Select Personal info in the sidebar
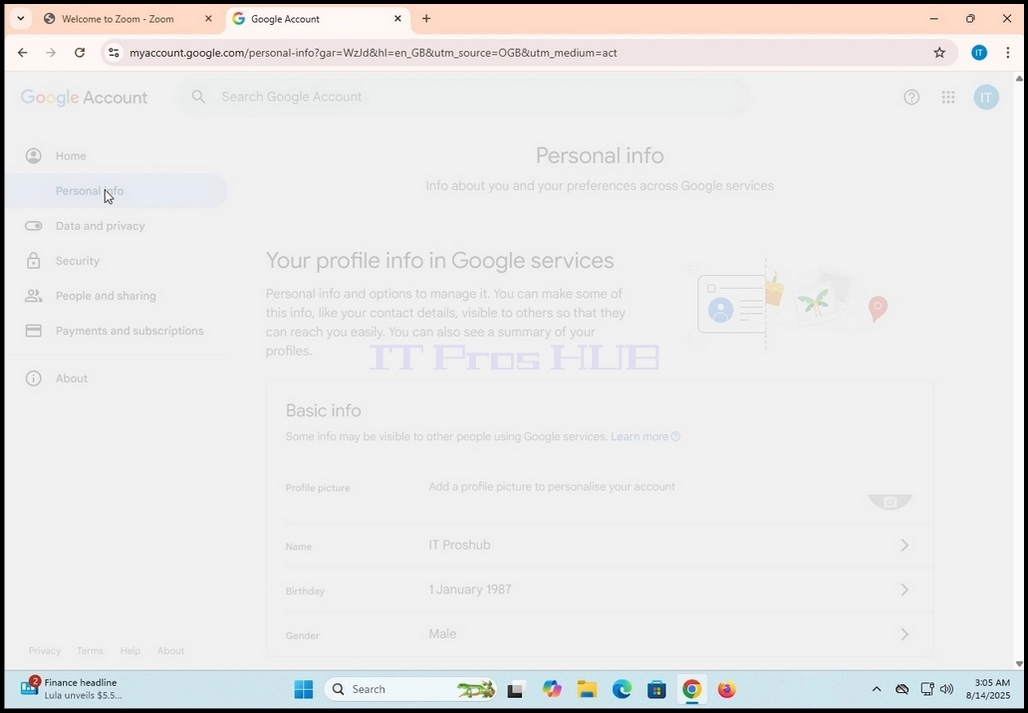This screenshot has width=1028, height=713. pos(116,191)
